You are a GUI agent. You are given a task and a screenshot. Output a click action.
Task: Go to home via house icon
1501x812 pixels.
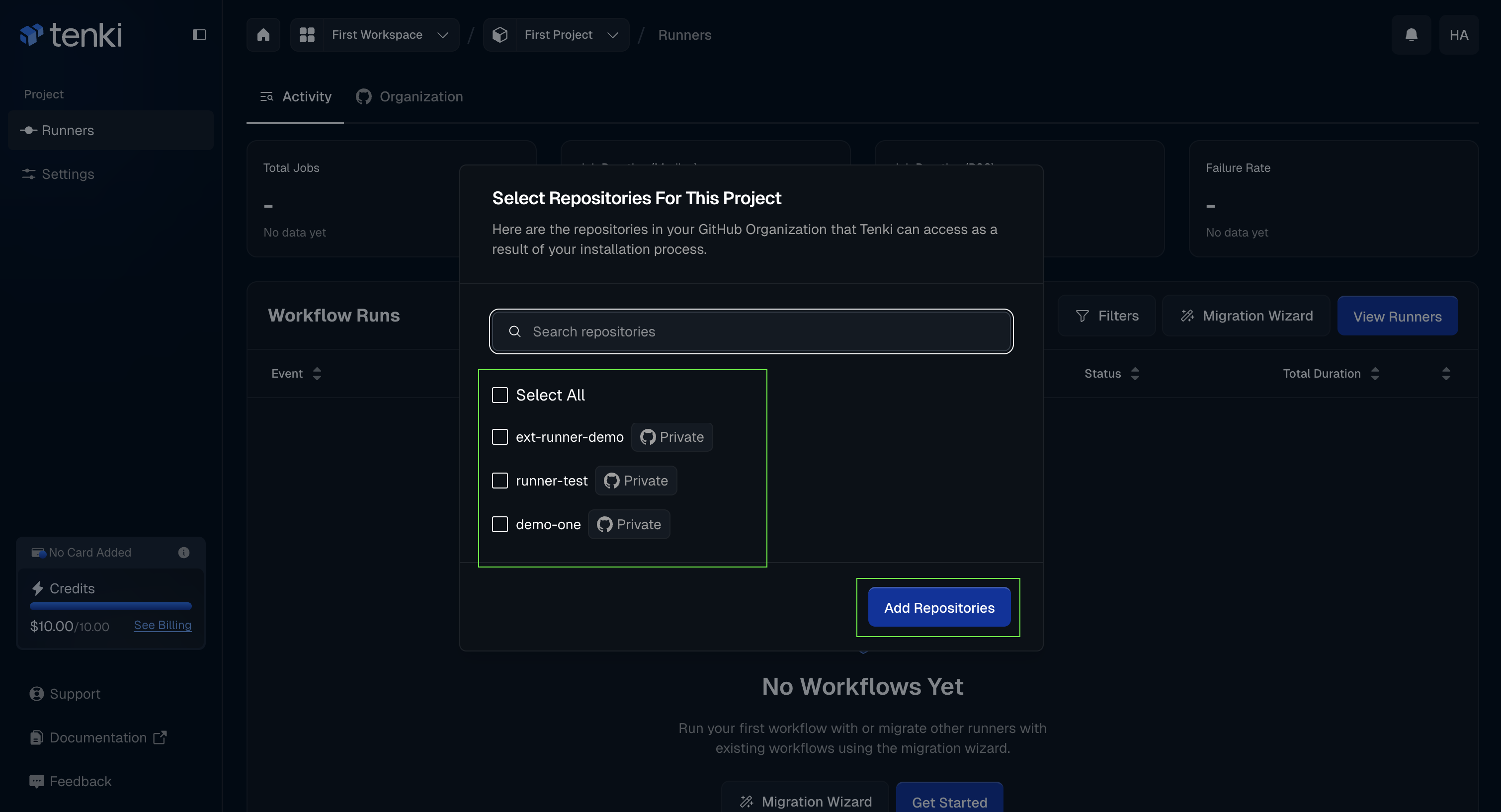pyautogui.click(x=263, y=35)
